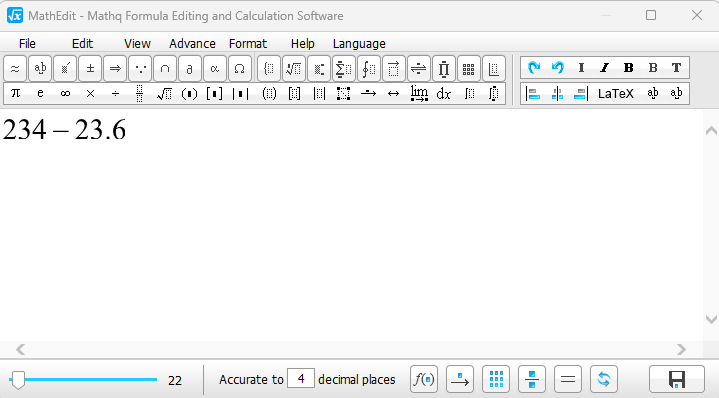Viewport: 719px width, 398px height.
Task: Insert the pi symbol
Action: (x=15, y=94)
